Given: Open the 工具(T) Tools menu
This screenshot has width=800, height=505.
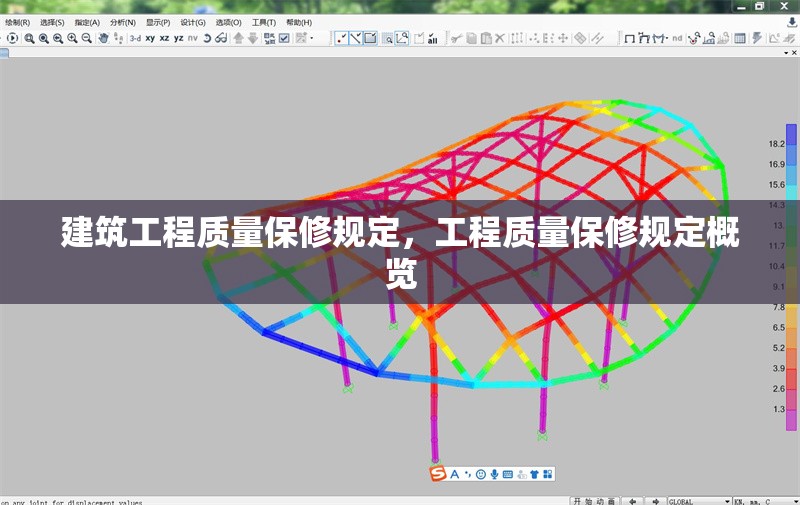Looking at the screenshot, I should pos(264,22).
